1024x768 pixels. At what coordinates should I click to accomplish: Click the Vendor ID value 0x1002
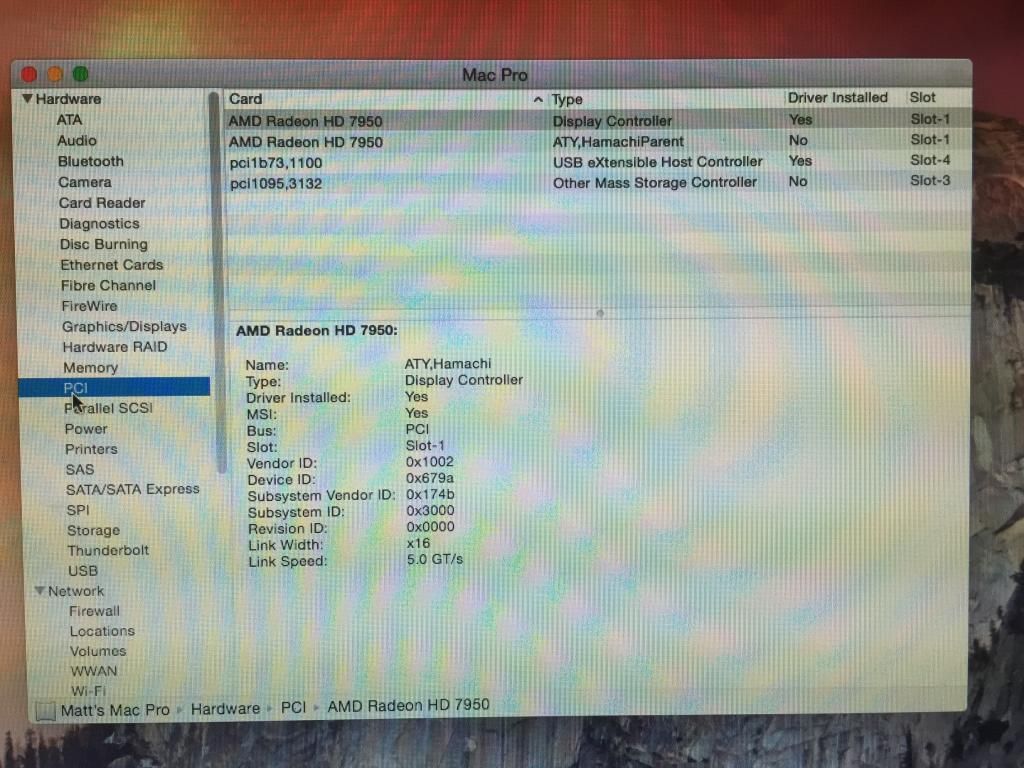[x=430, y=462]
